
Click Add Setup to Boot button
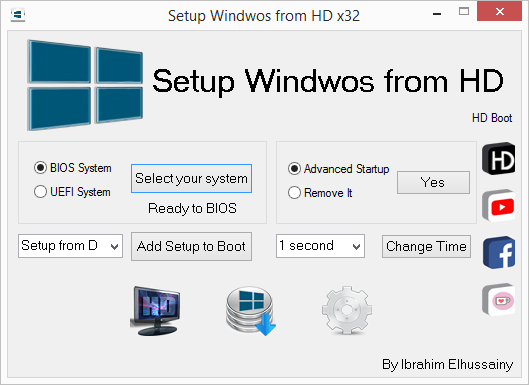[191, 246]
